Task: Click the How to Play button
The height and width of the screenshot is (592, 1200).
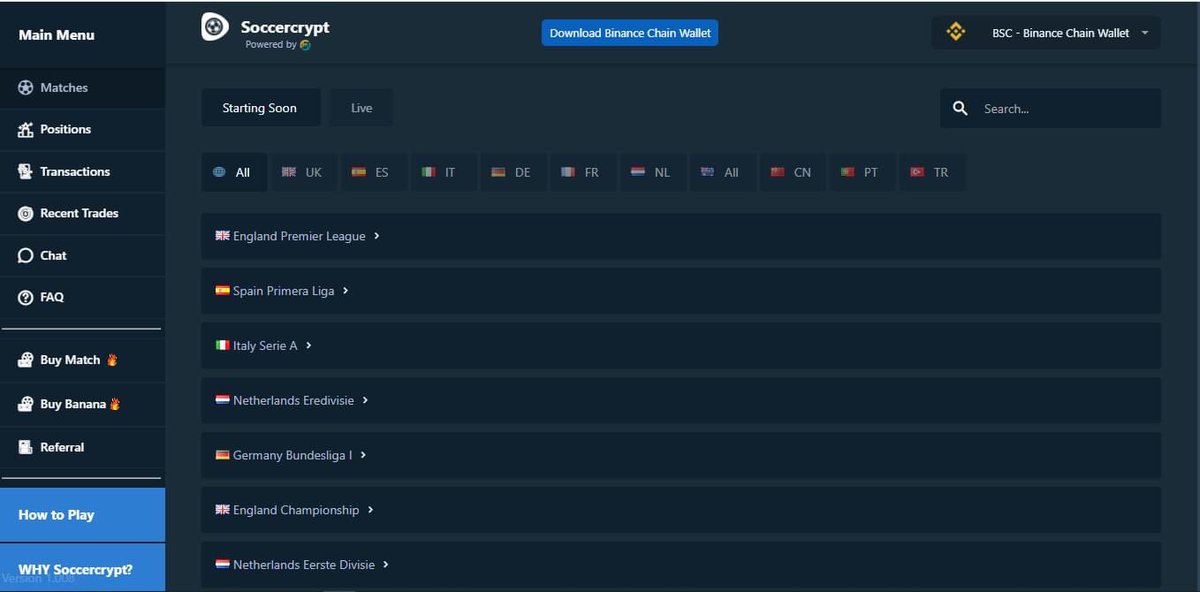Action: point(82,515)
